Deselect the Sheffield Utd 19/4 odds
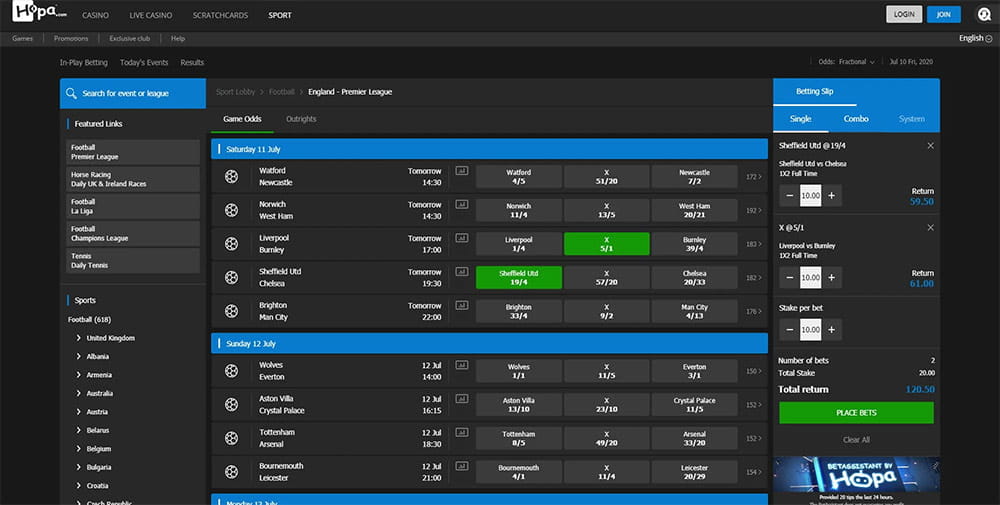The width and height of the screenshot is (1000, 505). coord(518,277)
